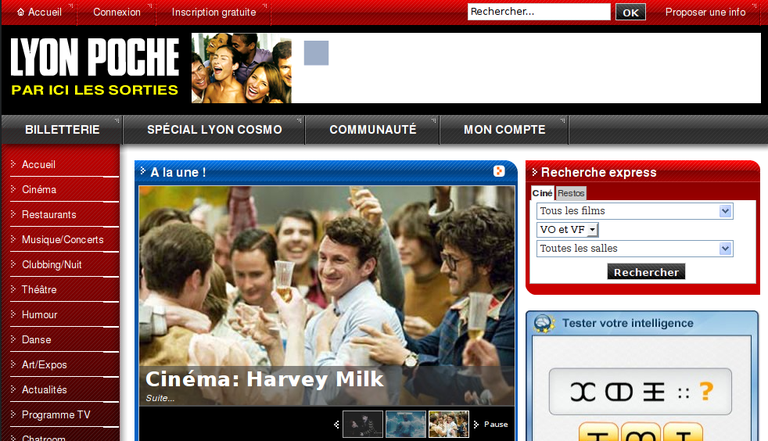Click the smiling people banner image

[x=241, y=68]
